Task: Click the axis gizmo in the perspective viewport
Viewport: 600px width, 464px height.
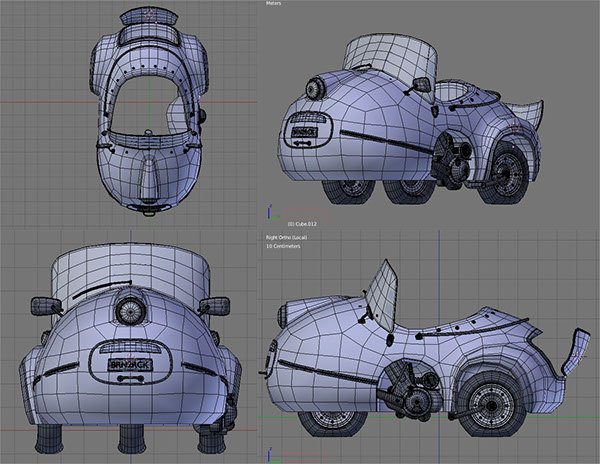Action: (x=269, y=212)
